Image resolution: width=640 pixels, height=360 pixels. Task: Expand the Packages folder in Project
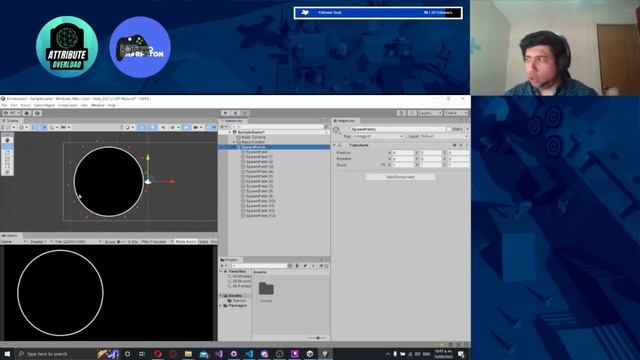[x=221, y=305]
